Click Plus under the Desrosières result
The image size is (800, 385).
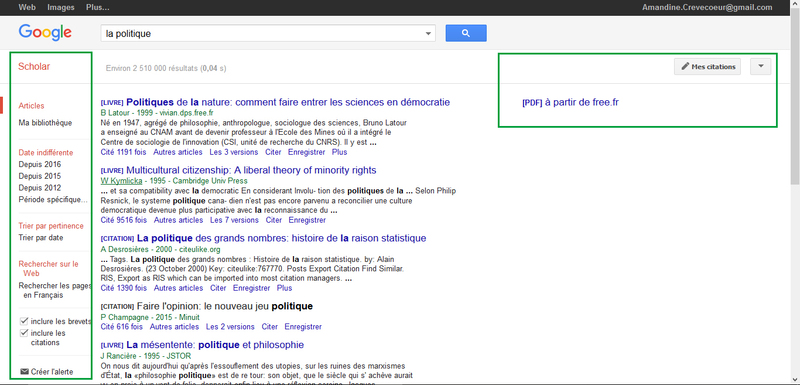tap(285, 288)
